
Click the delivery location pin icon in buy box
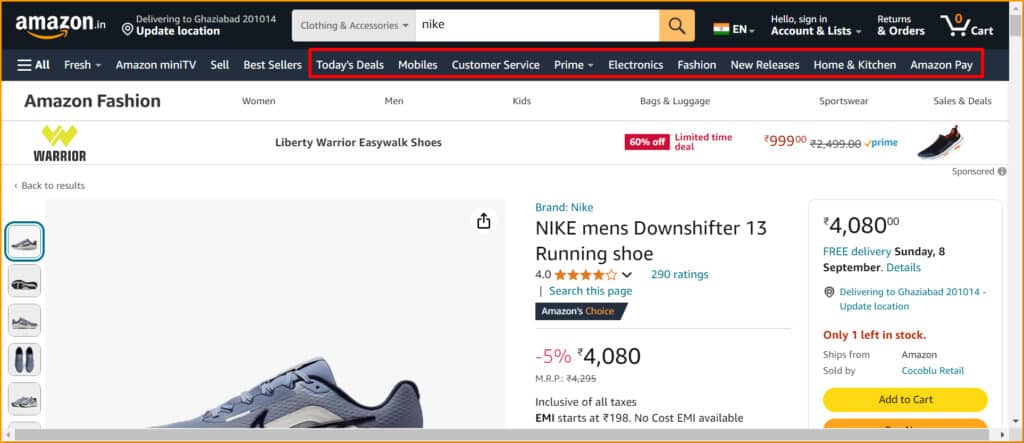(x=829, y=292)
